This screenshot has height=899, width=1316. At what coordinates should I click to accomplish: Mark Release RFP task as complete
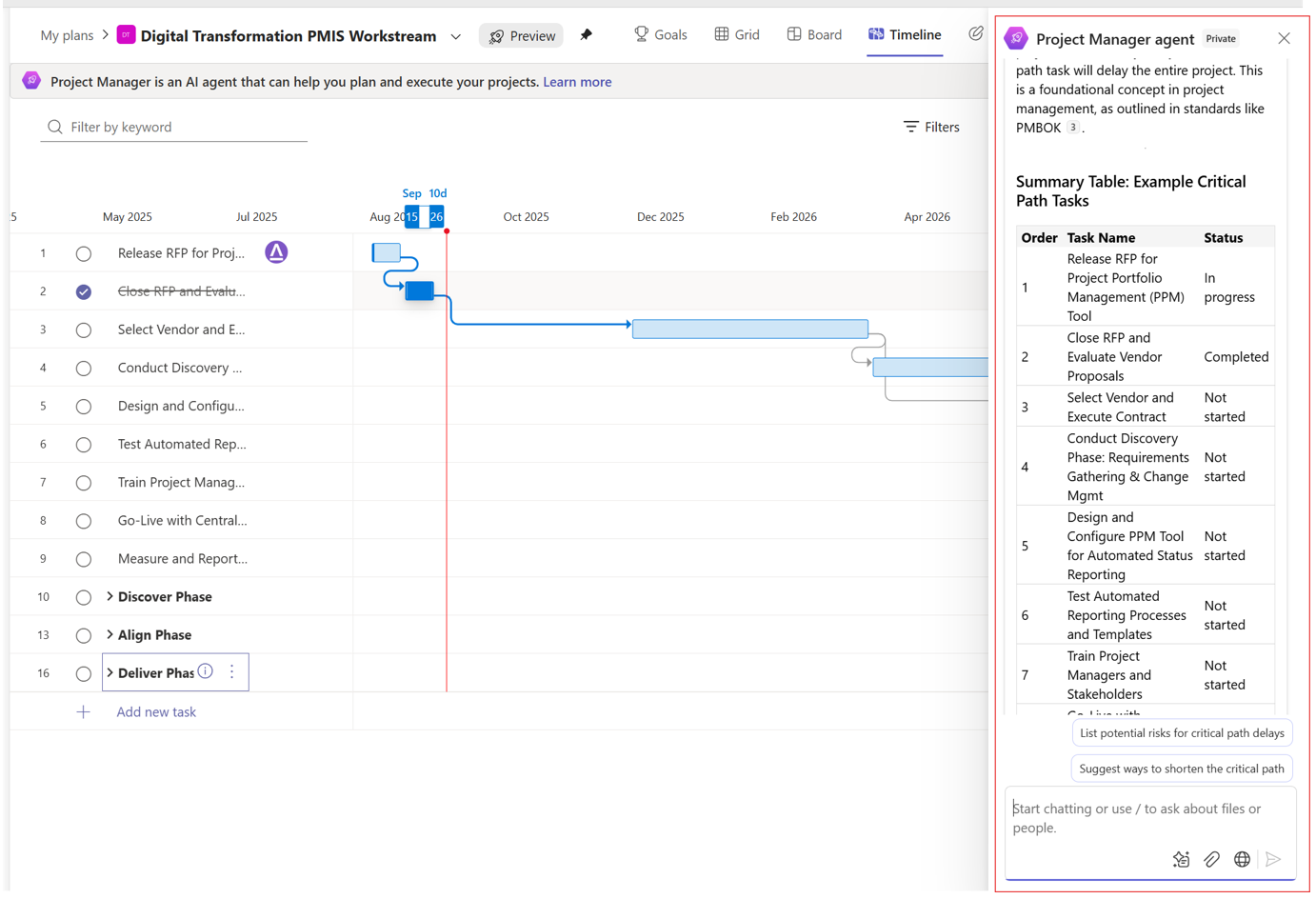[84, 253]
